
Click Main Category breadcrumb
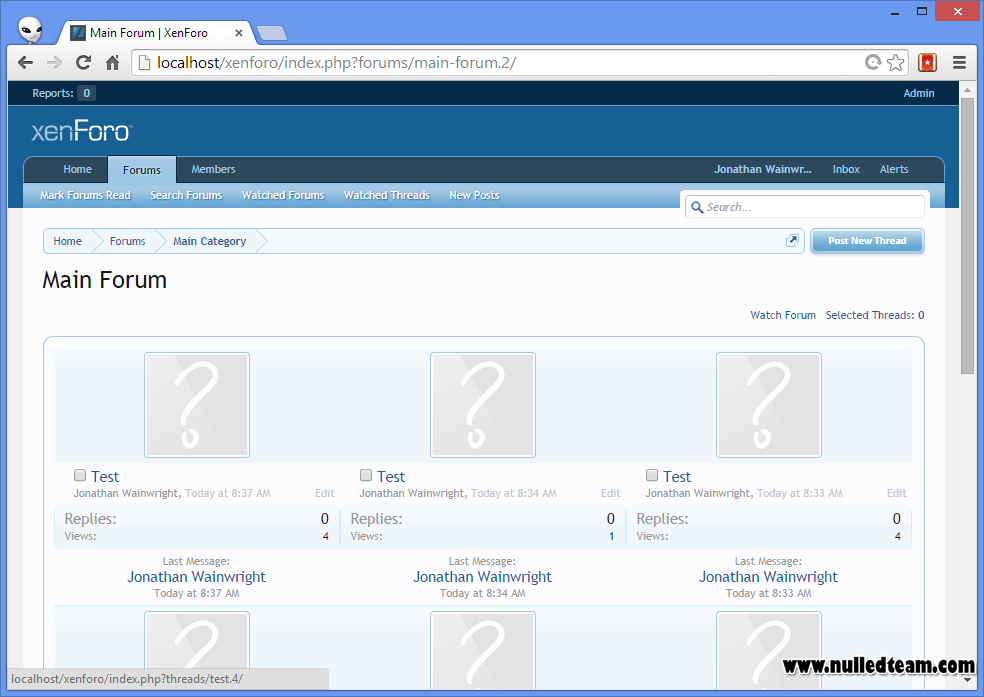[210, 241]
